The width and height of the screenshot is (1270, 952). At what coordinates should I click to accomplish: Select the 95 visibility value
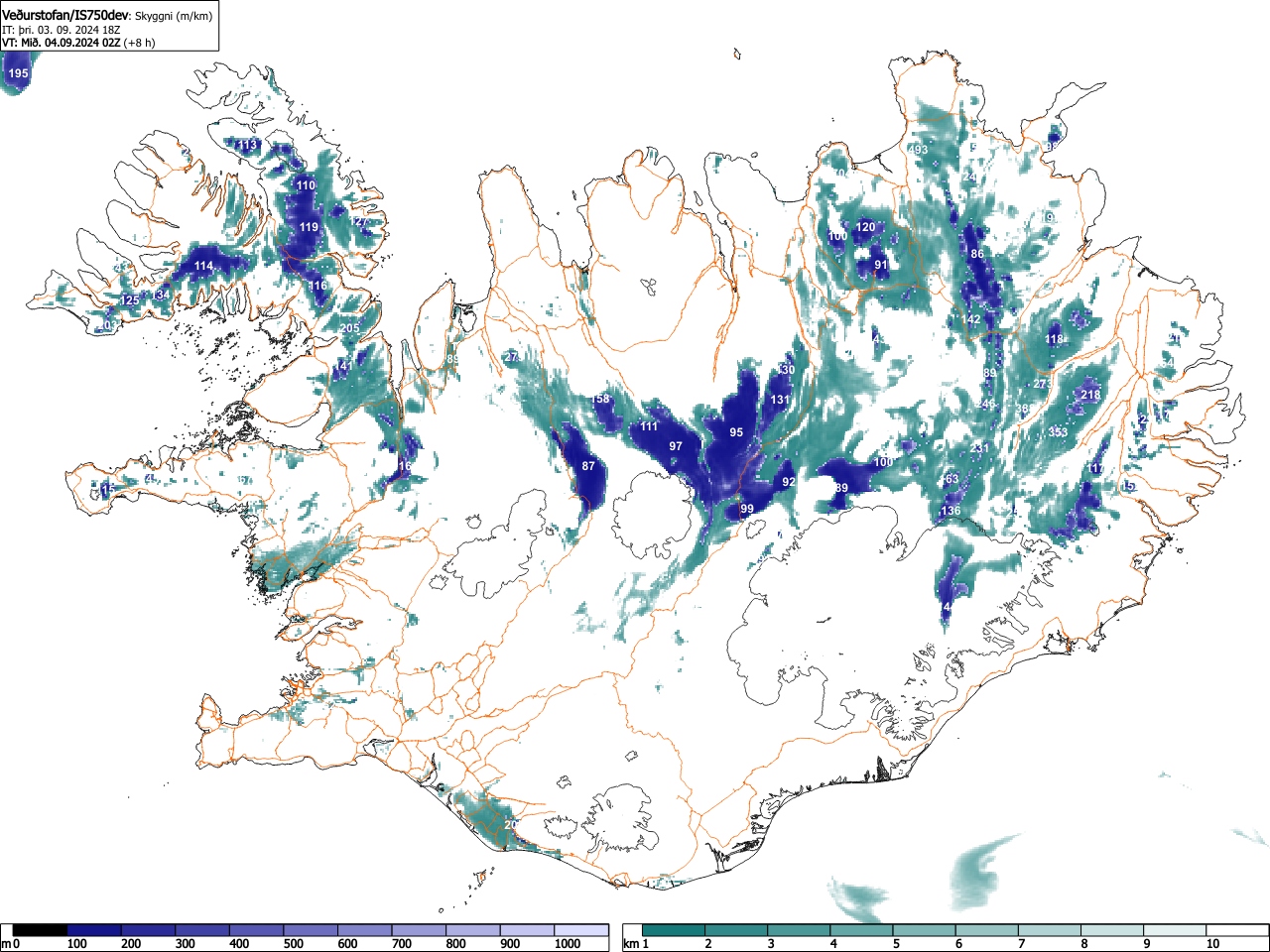tap(736, 432)
